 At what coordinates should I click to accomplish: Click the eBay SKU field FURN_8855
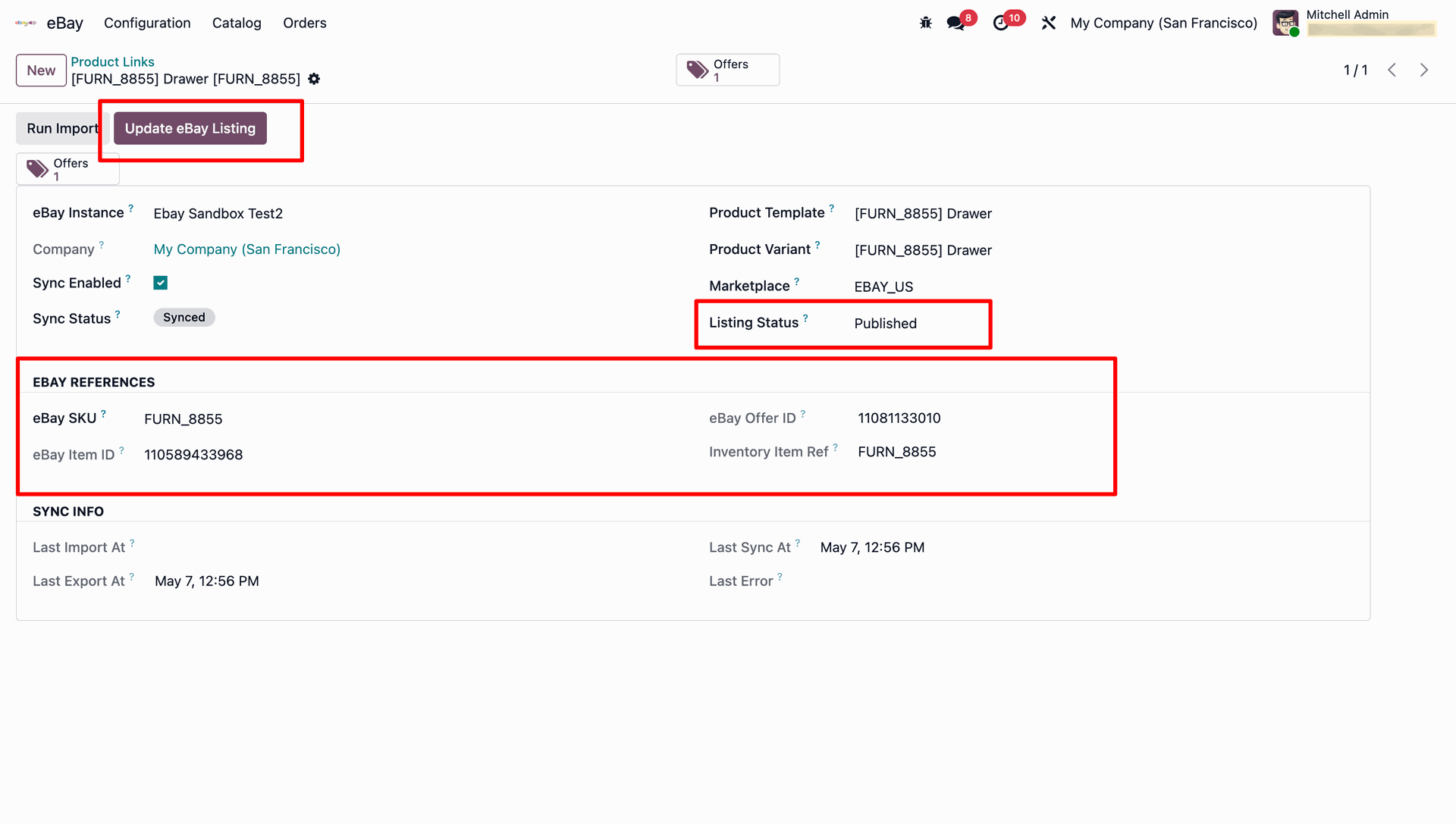pyautogui.click(x=184, y=419)
